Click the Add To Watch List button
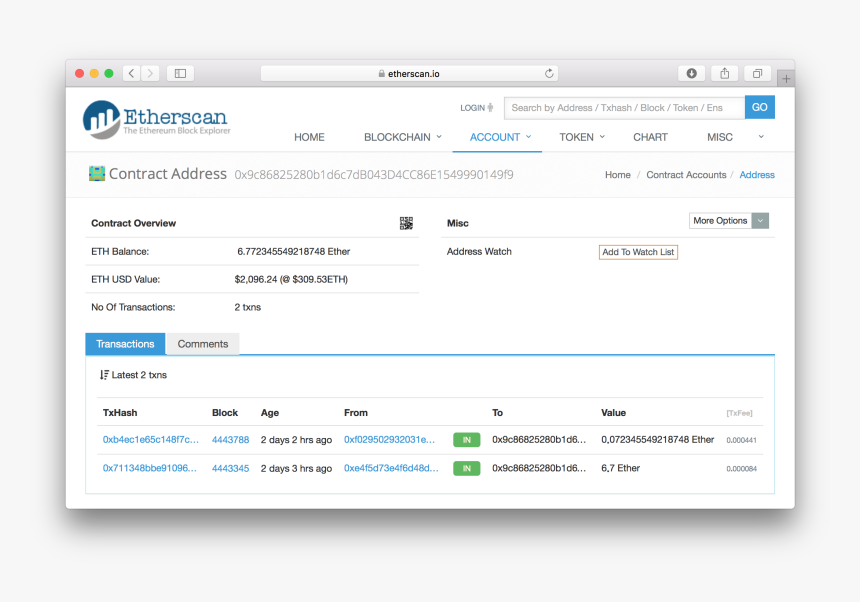 click(638, 252)
